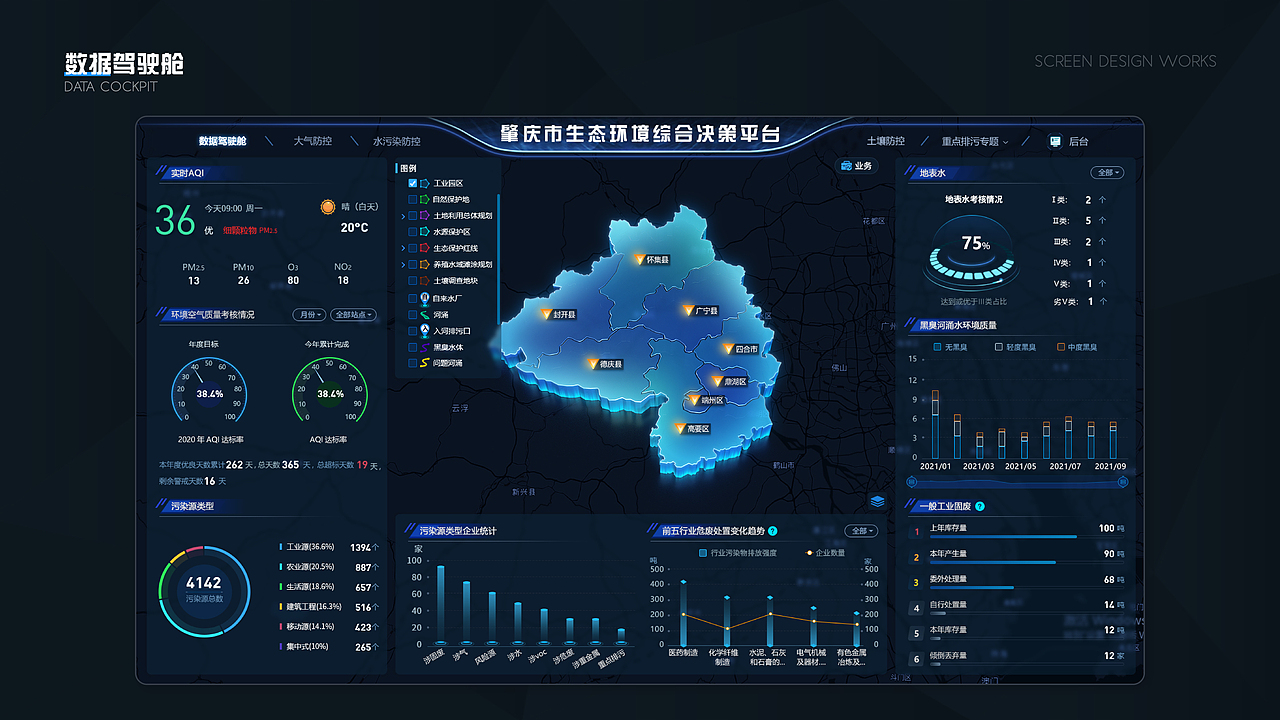
Task: Open the map layers stack icon
Action: tap(877, 501)
